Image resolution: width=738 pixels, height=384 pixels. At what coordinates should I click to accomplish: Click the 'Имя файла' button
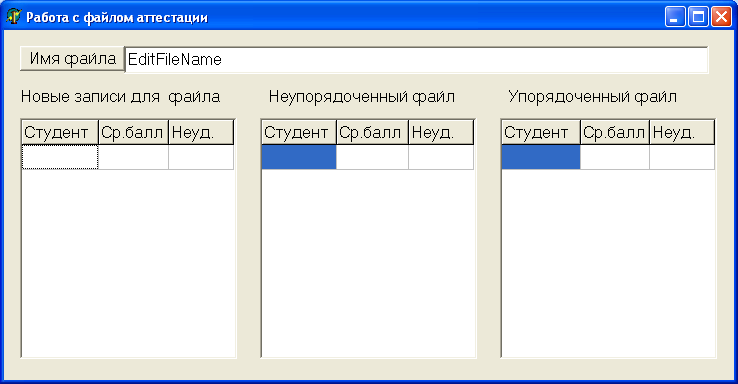coord(72,59)
